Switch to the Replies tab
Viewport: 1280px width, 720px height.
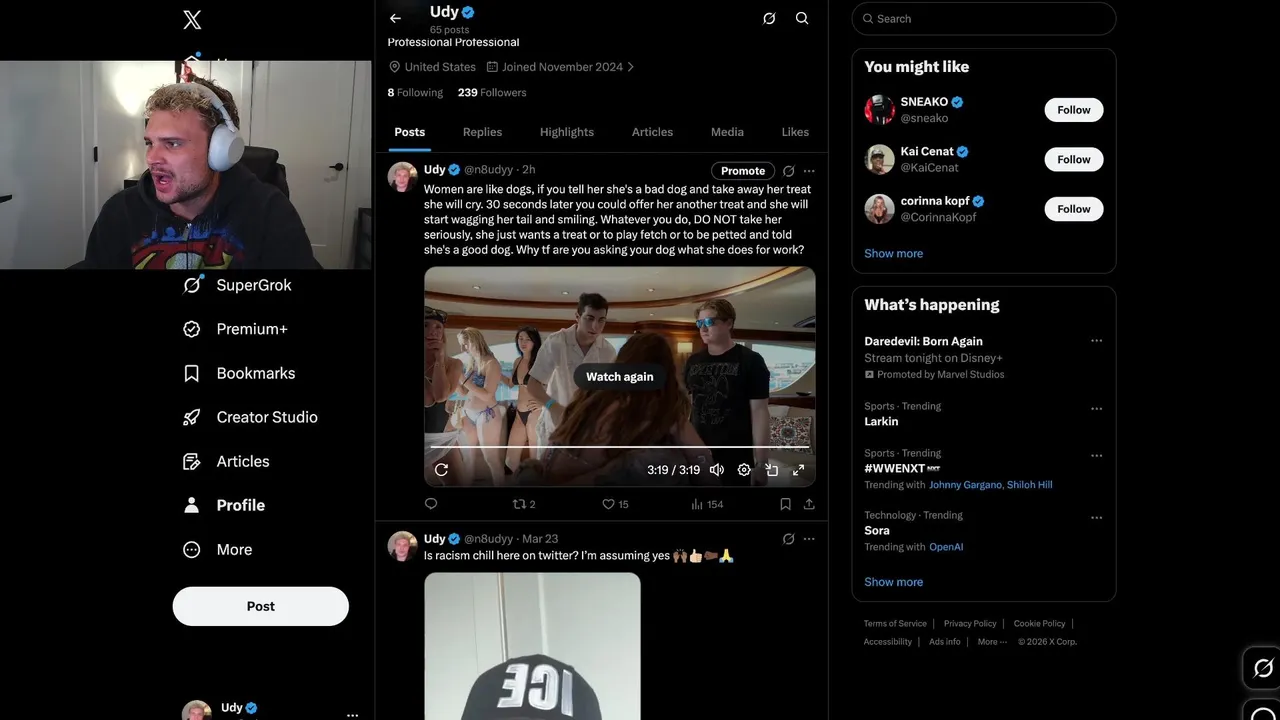[x=482, y=132]
